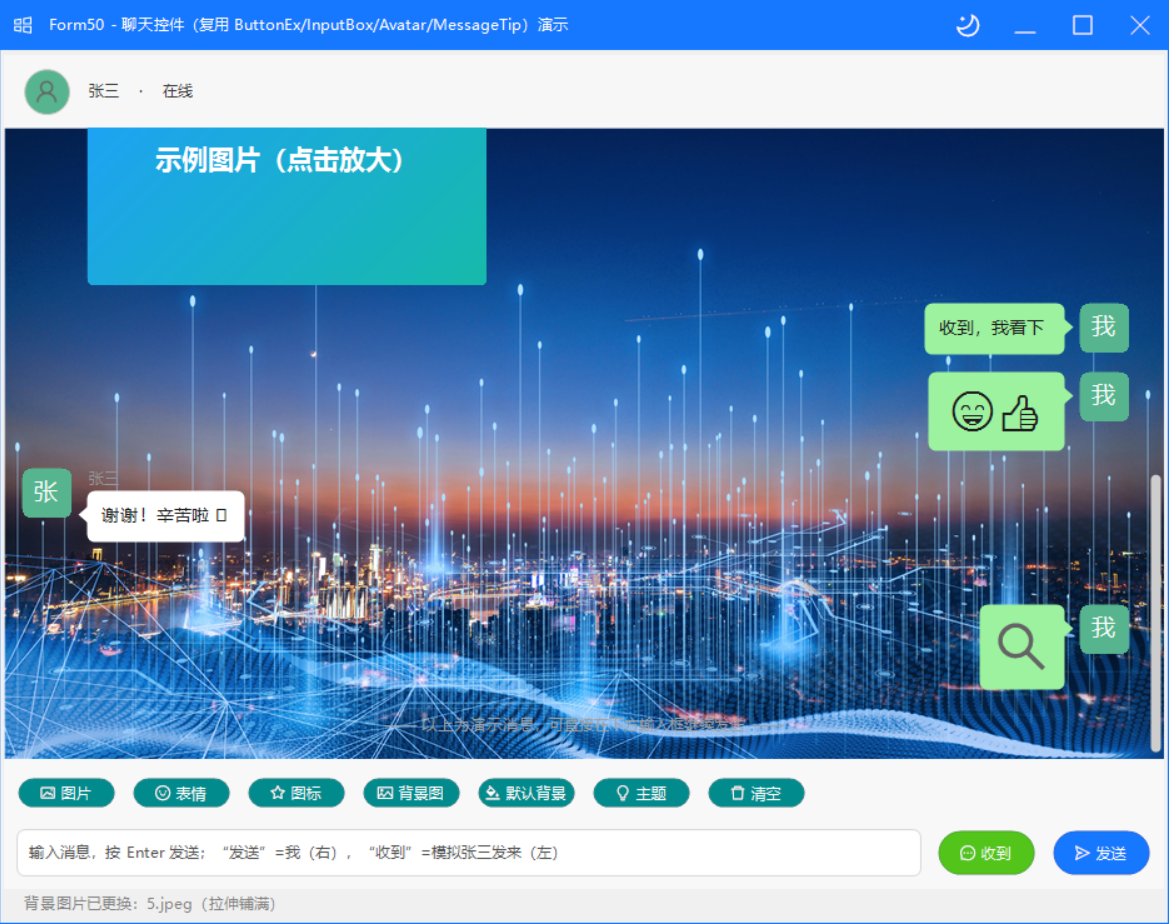The height and width of the screenshot is (924, 1169).
Task: Switch the 主题 theme
Action: [641, 793]
